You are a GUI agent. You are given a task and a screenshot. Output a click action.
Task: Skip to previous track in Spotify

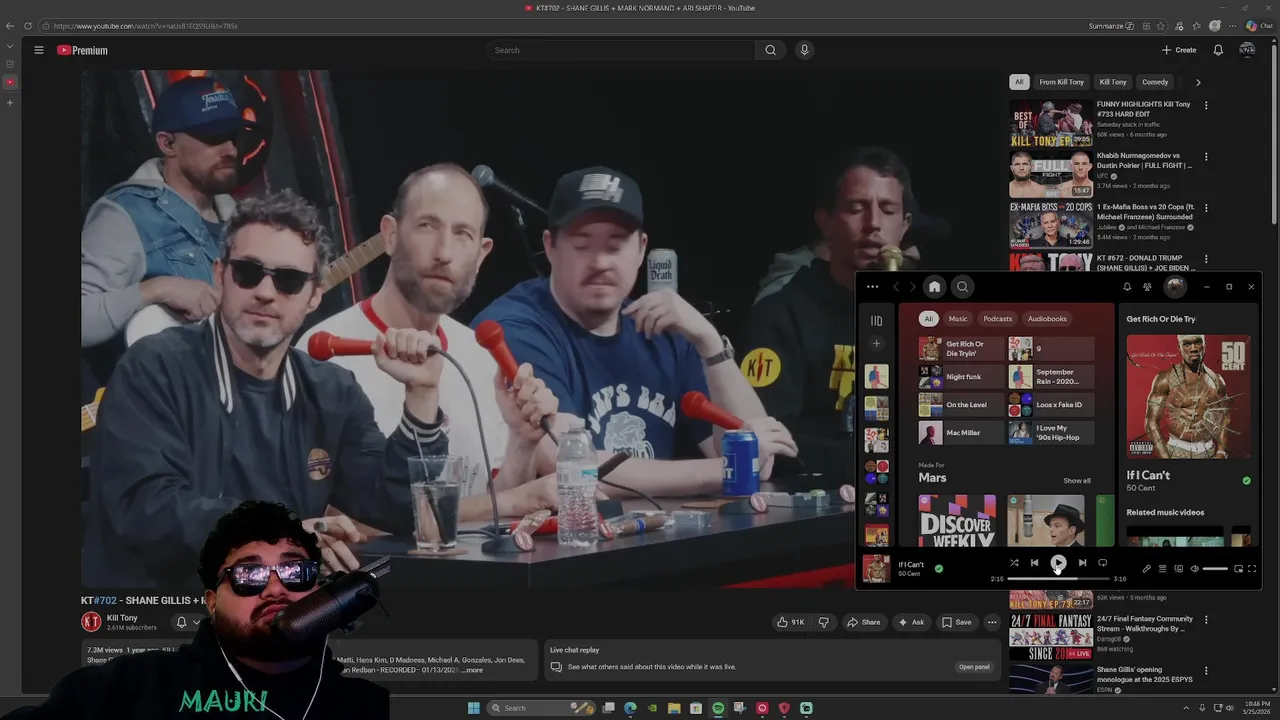click(1035, 563)
